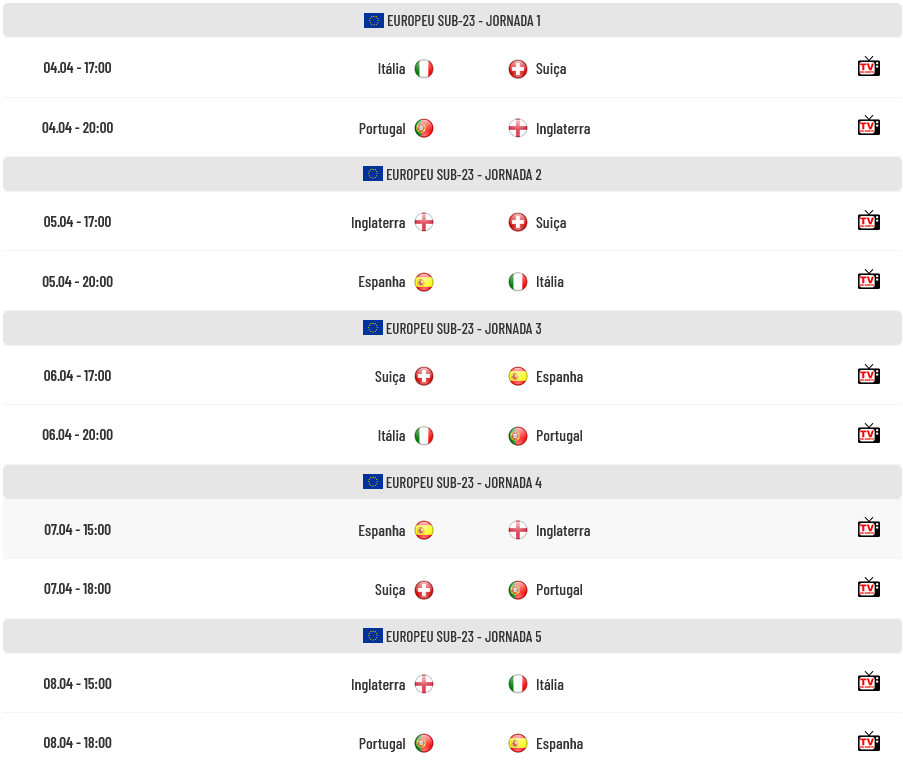Screen dimensions: 903x775
Task: Open the TV icon for Inglaterra vs Itália match
Action: (868, 682)
